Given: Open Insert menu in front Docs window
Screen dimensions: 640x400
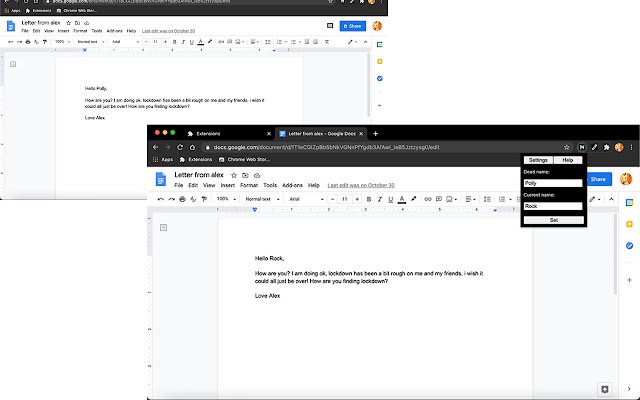Looking at the screenshot, I should tap(227, 185).
